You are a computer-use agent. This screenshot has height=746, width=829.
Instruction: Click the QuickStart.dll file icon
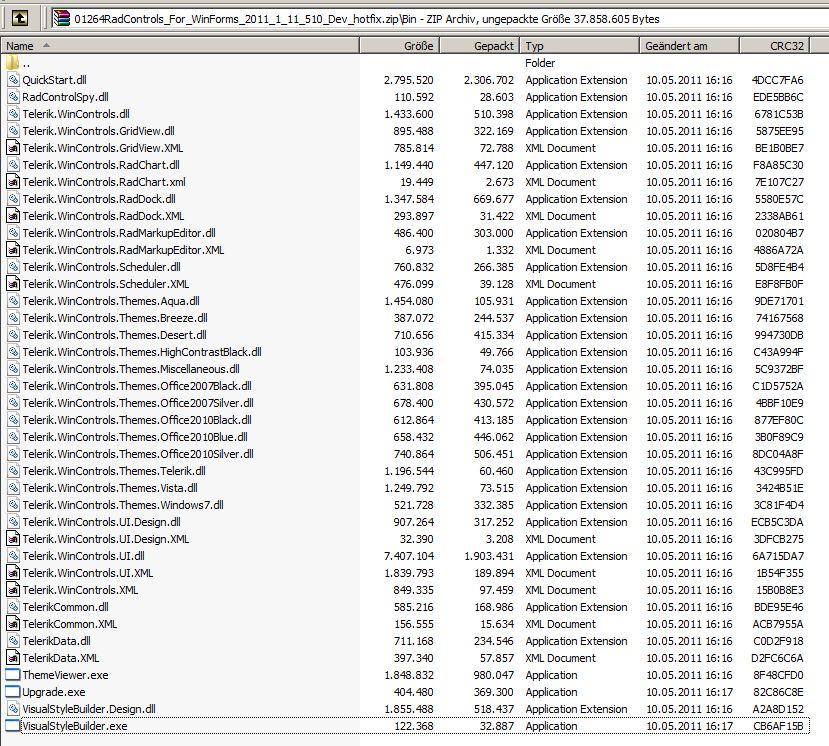[x=13, y=80]
